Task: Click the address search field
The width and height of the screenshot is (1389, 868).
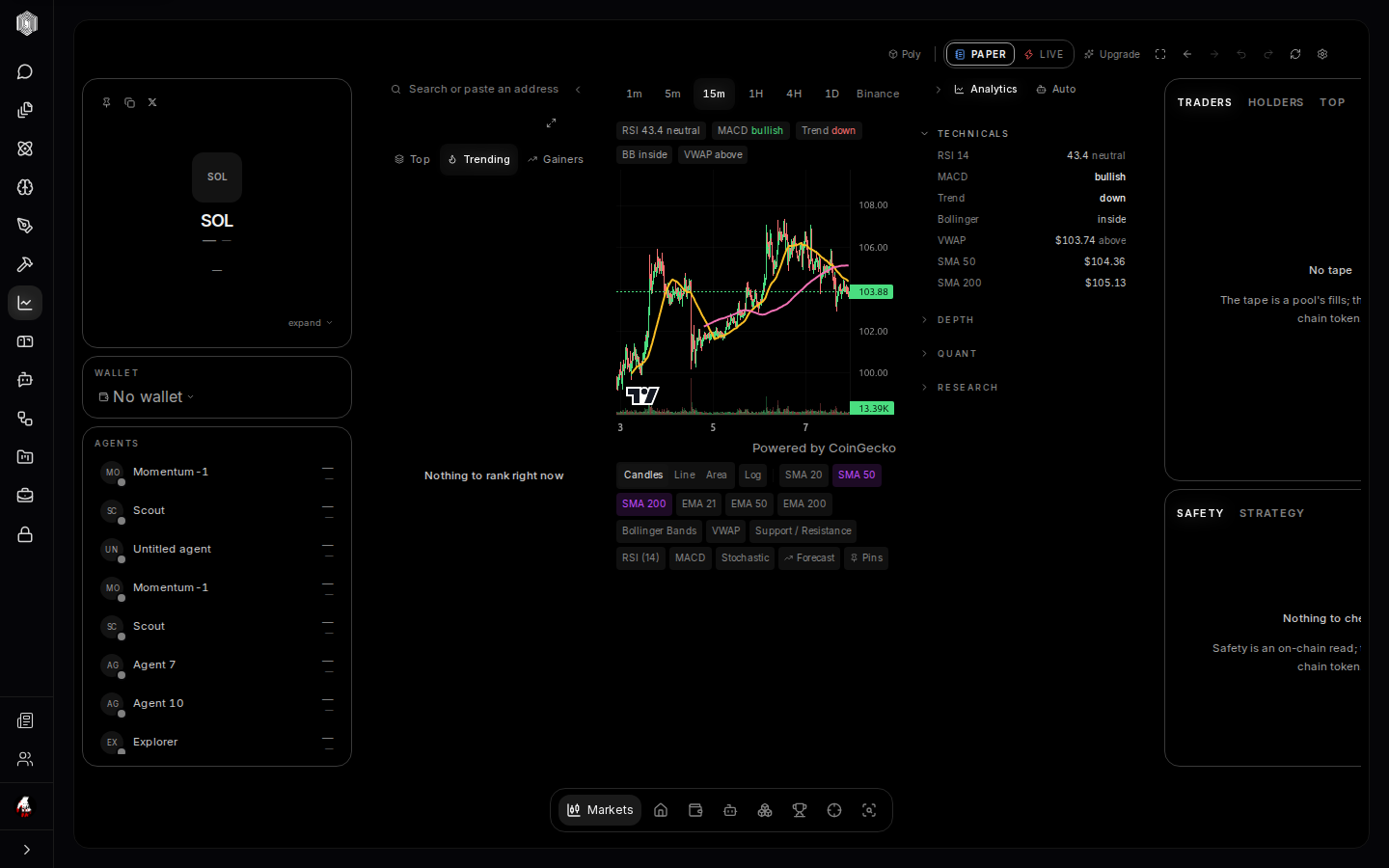Action: pyautogui.click(x=483, y=89)
